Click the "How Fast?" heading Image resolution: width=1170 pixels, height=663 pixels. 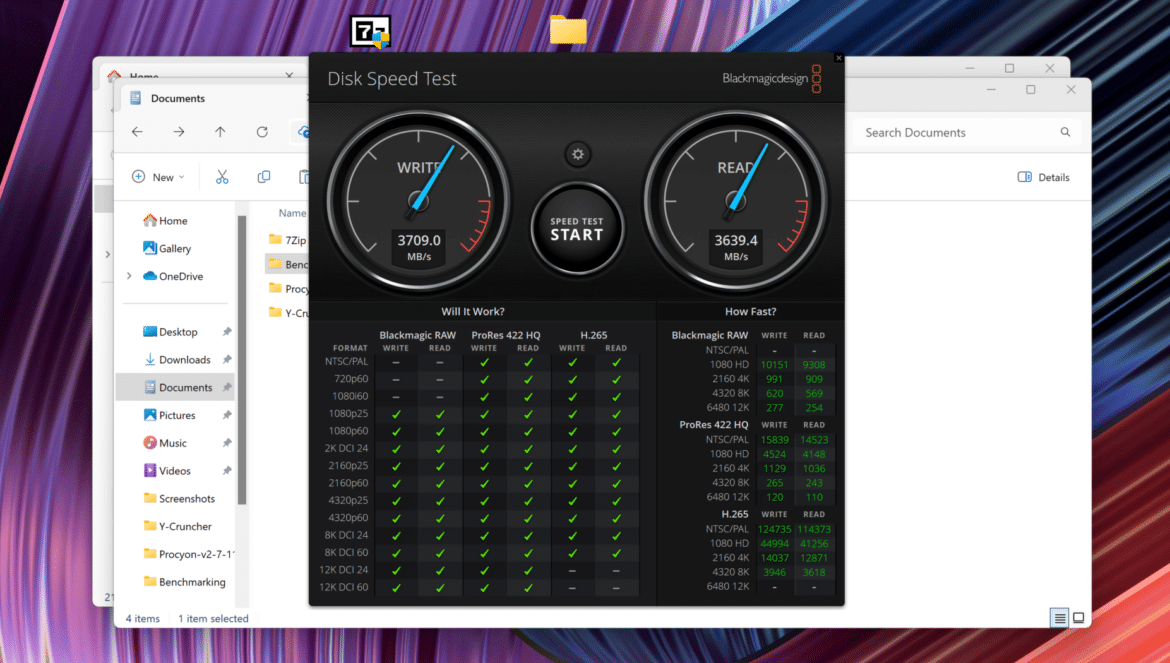(x=750, y=311)
